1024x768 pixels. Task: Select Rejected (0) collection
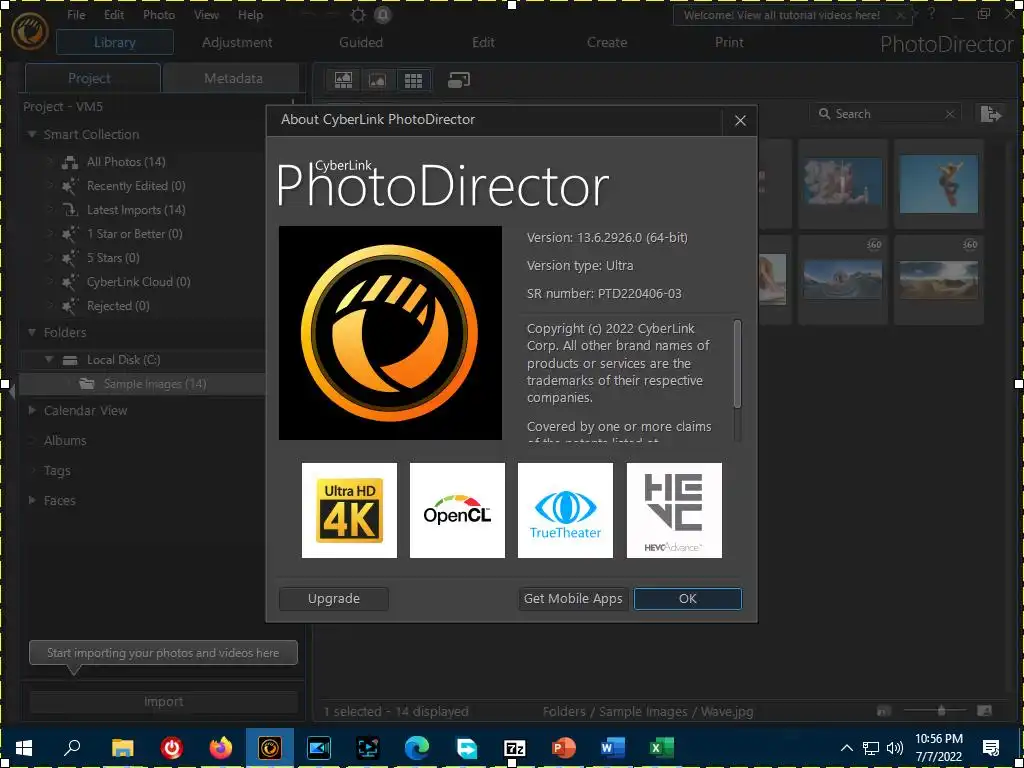[118, 306]
